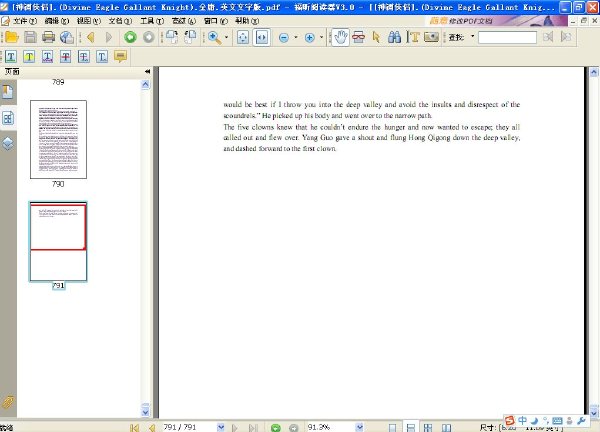This screenshot has height=432, width=600.
Task: Open the page thumbnails sidebar tab
Action: pos(8,118)
